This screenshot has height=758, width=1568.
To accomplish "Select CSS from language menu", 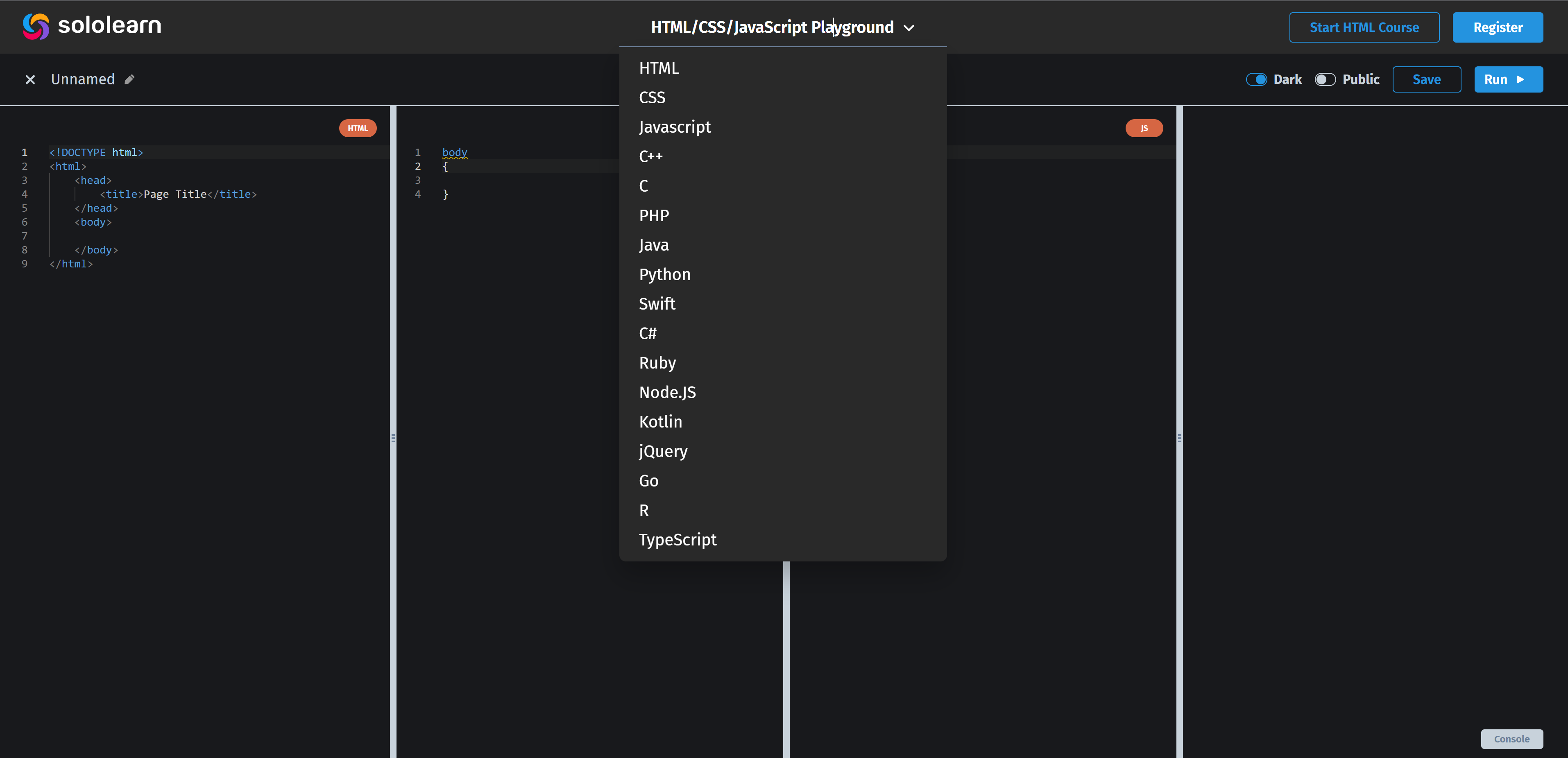I will click(783, 97).
